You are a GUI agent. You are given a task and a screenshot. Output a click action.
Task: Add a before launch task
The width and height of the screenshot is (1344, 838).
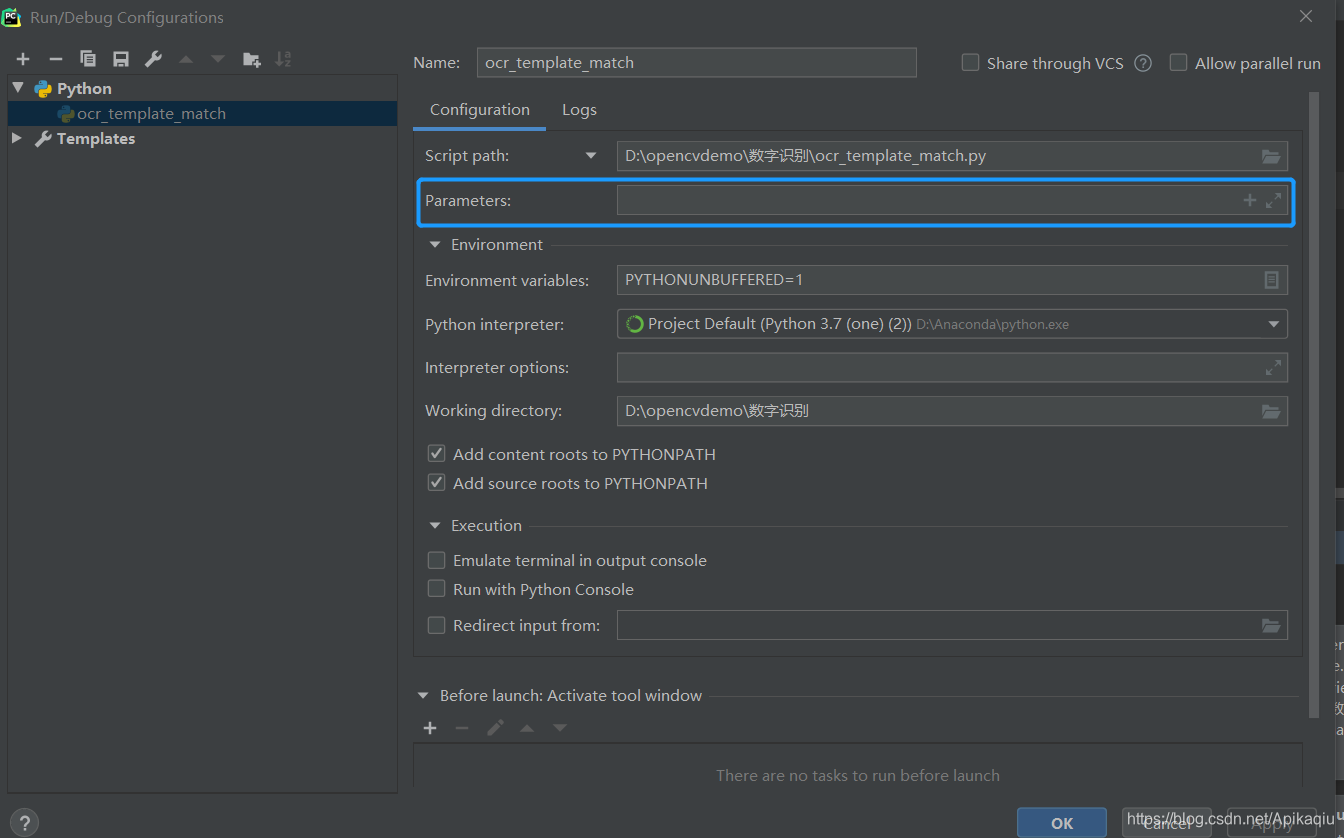(430, 728)
